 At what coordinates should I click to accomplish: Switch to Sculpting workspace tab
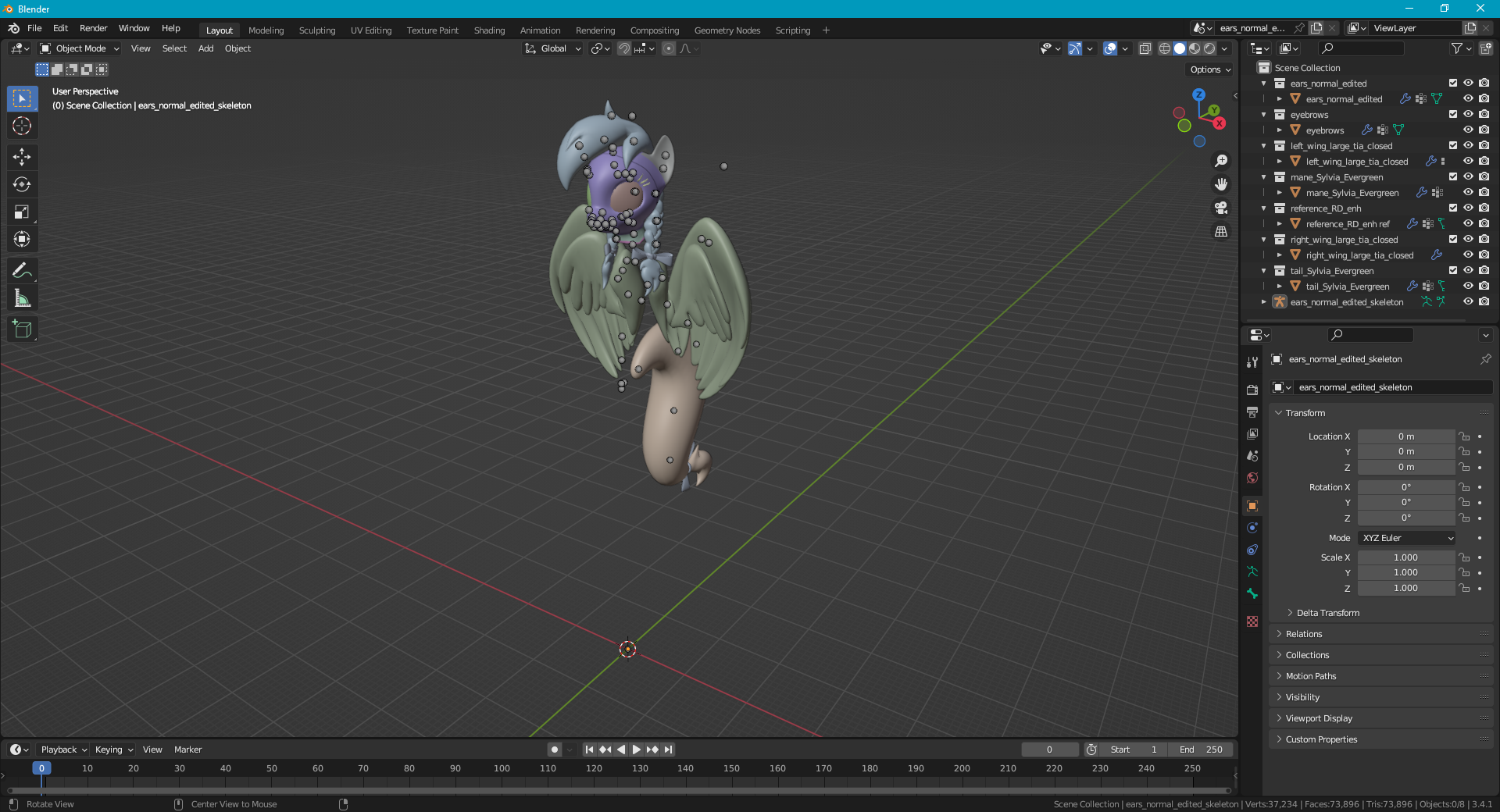(317, 30)
